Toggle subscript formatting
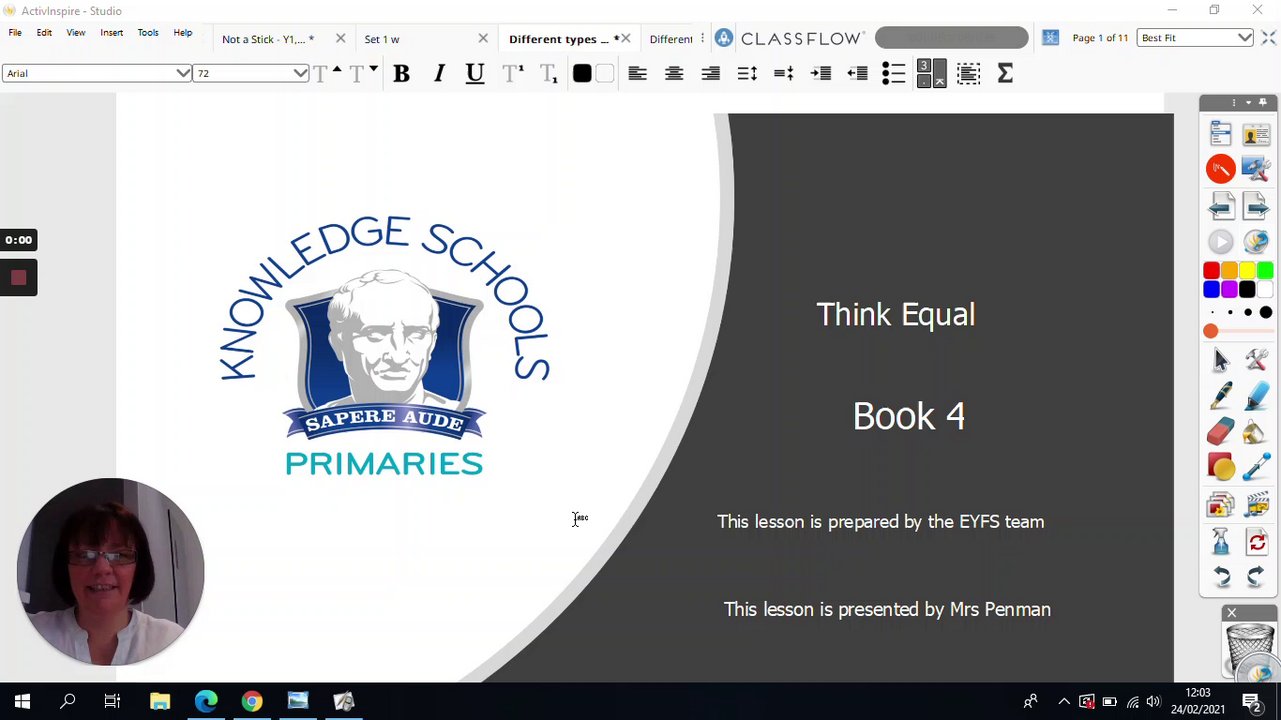1281x720 pixels. coord(548,74)
